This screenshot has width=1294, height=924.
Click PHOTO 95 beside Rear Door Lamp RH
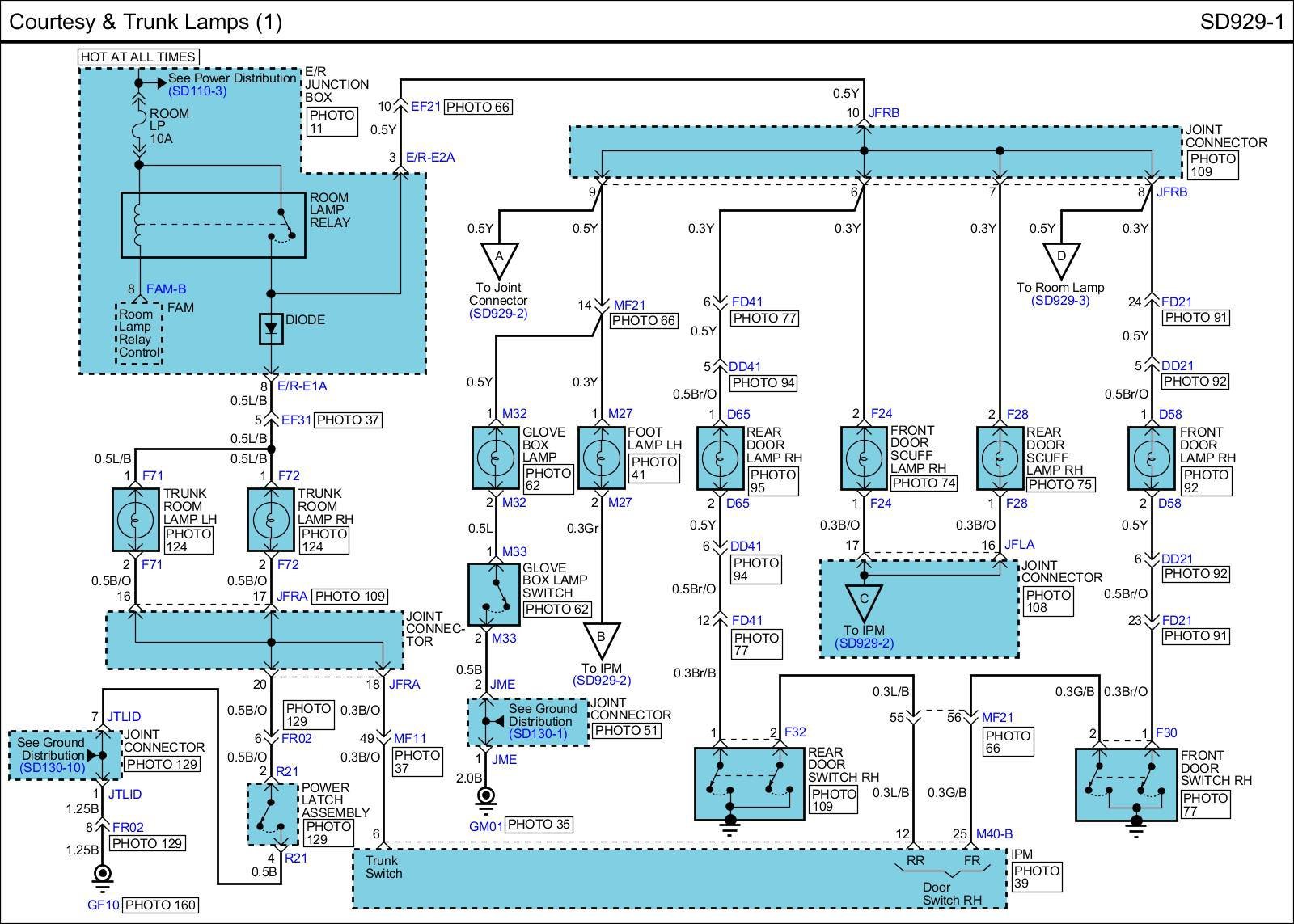tap(772, 481)
